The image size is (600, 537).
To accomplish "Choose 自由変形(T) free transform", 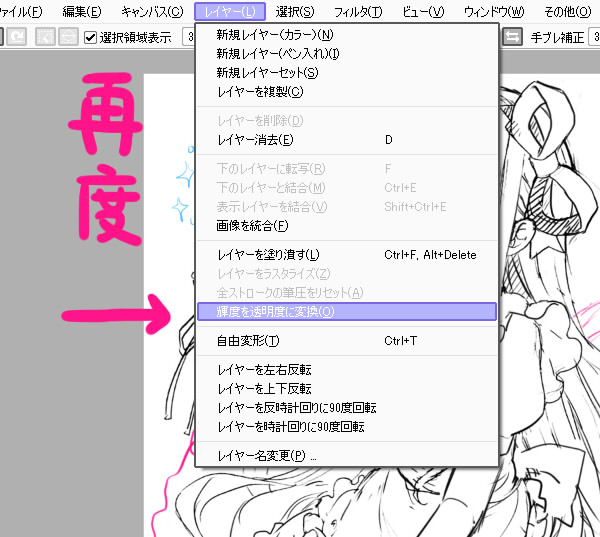I will pos(347,341).
